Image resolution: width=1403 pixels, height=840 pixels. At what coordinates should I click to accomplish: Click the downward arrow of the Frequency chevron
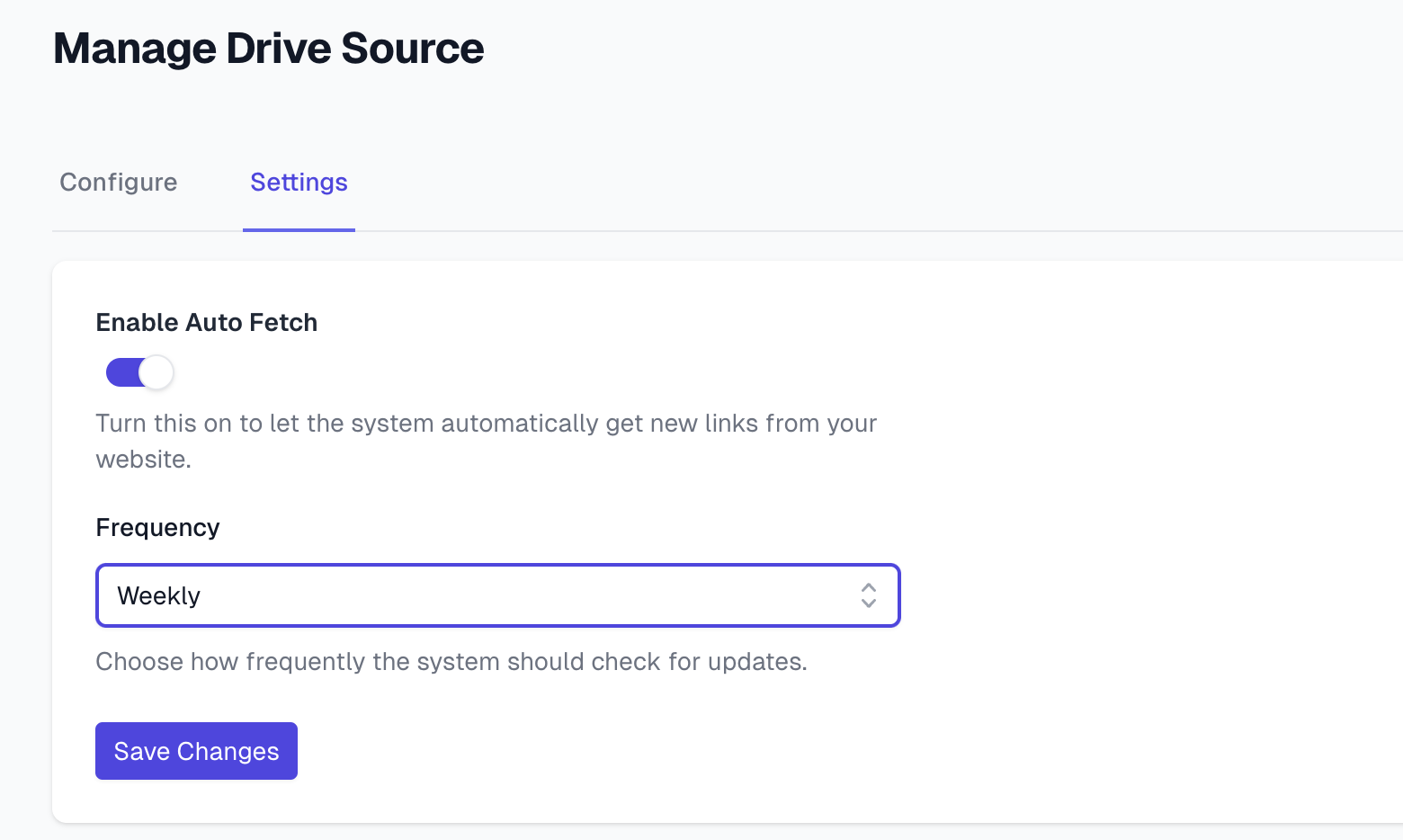(x=868, y=603)
